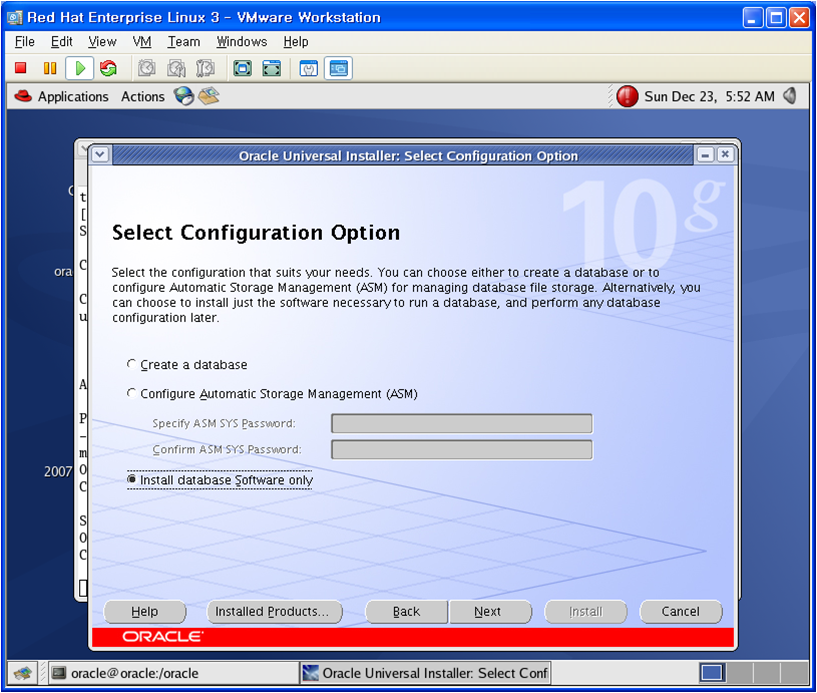Select the Create a database option

pos(188,365)
